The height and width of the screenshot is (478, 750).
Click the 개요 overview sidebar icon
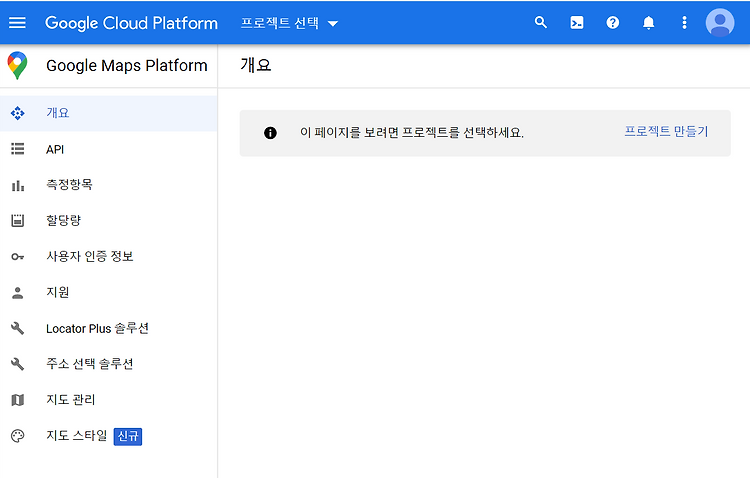18,113
